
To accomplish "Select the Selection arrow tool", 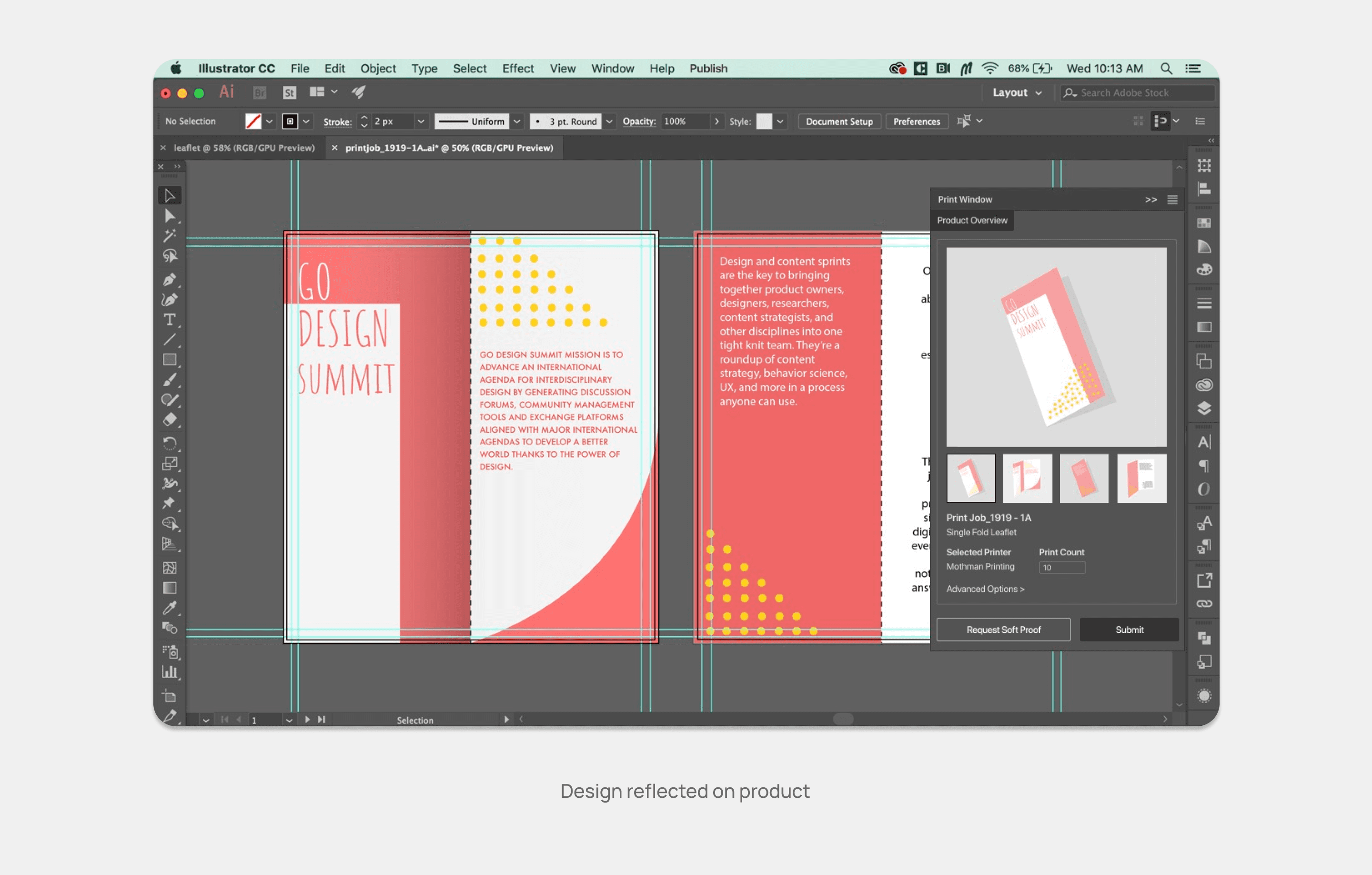I will pyautogui.click(x=169, y=195).
